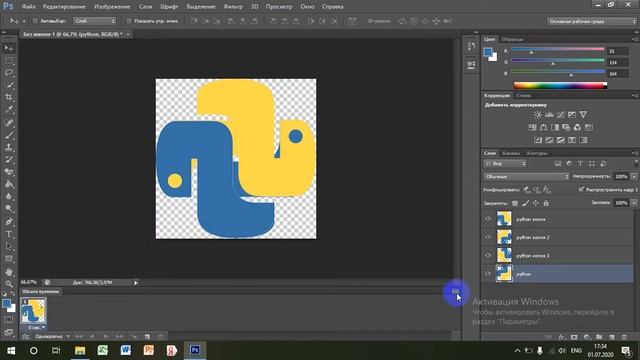
Task: Open the Файл menu
Action: (29, 7)
